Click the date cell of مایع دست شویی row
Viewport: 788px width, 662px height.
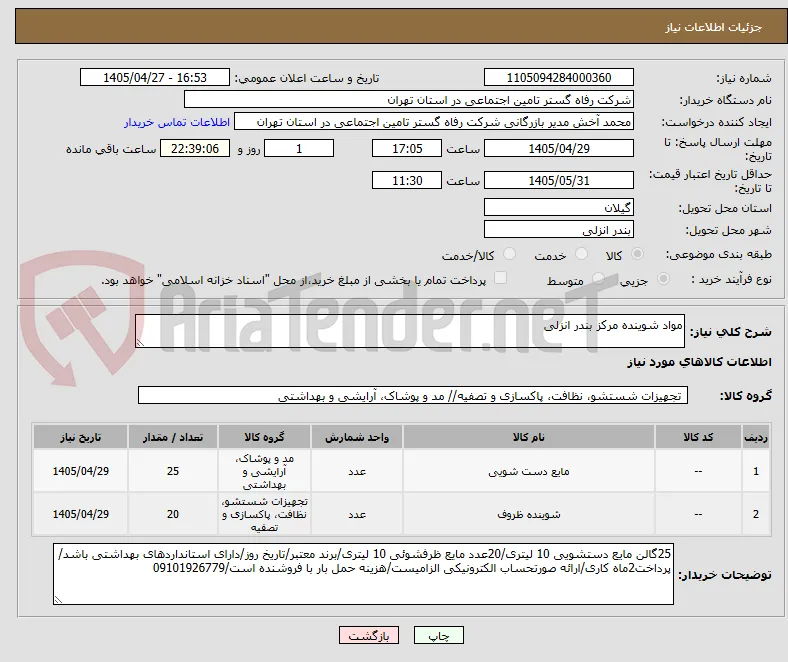pos(80,471)
